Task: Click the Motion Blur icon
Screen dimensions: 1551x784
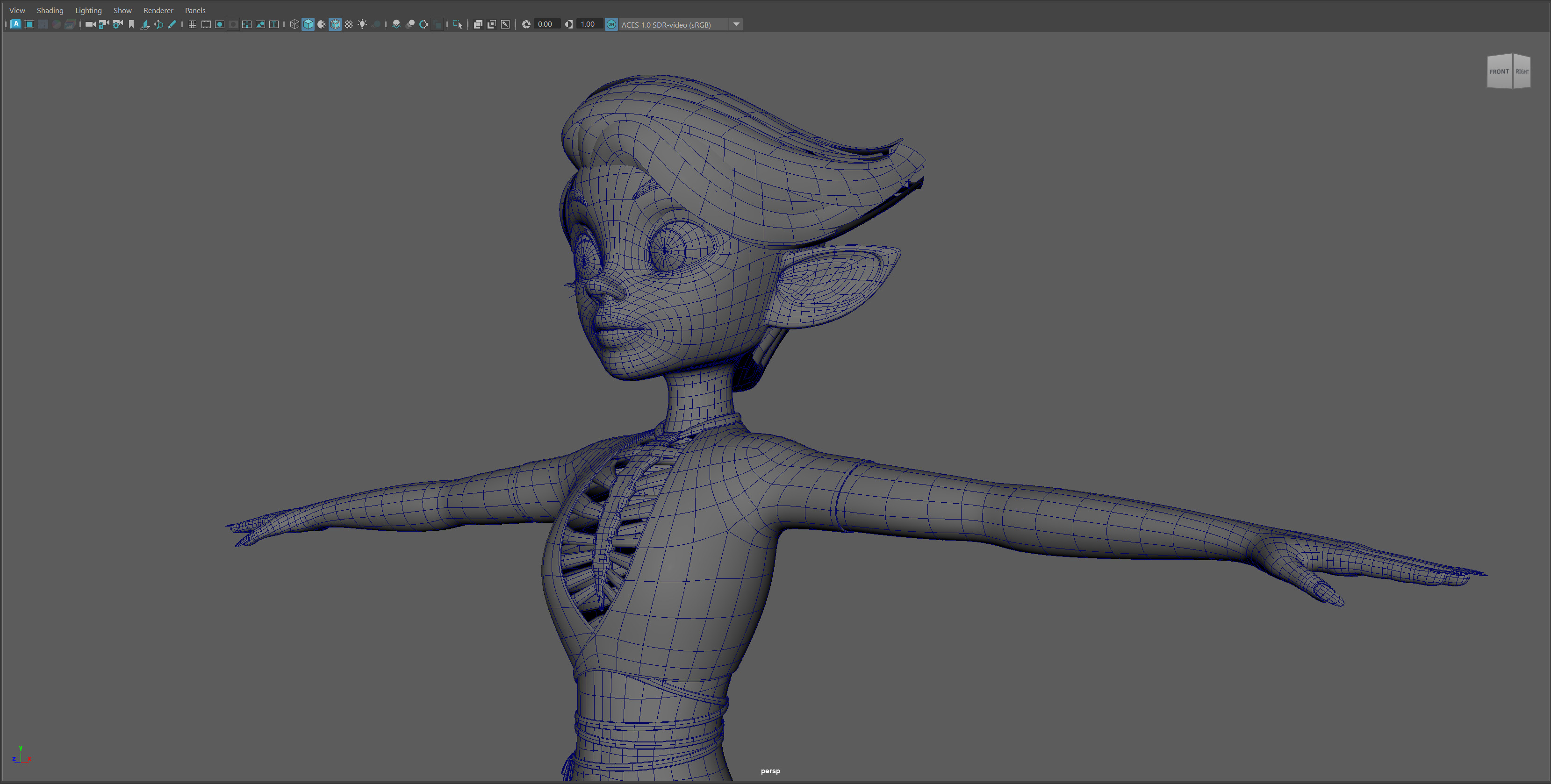Action: click(x=410, y=24)
